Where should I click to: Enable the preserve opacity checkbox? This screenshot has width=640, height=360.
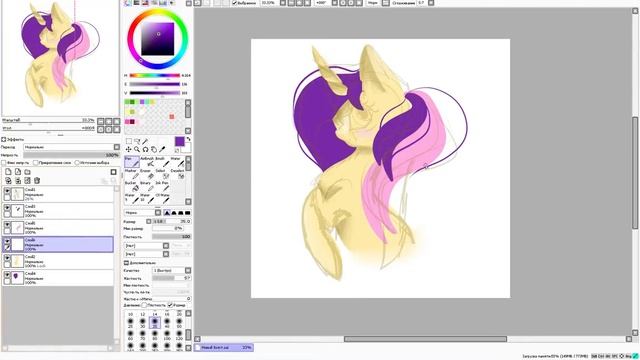pyautogui.click(x=4, y=162)
